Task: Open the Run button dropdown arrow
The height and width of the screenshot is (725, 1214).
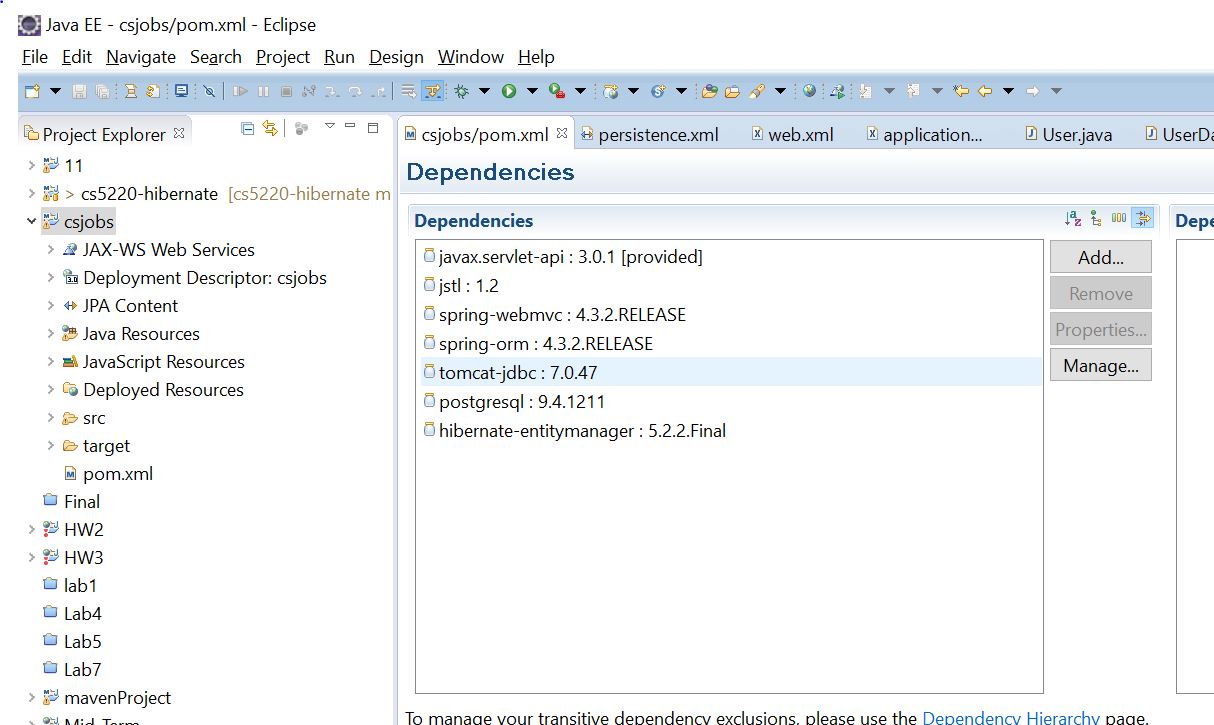Action: (532, 91)
